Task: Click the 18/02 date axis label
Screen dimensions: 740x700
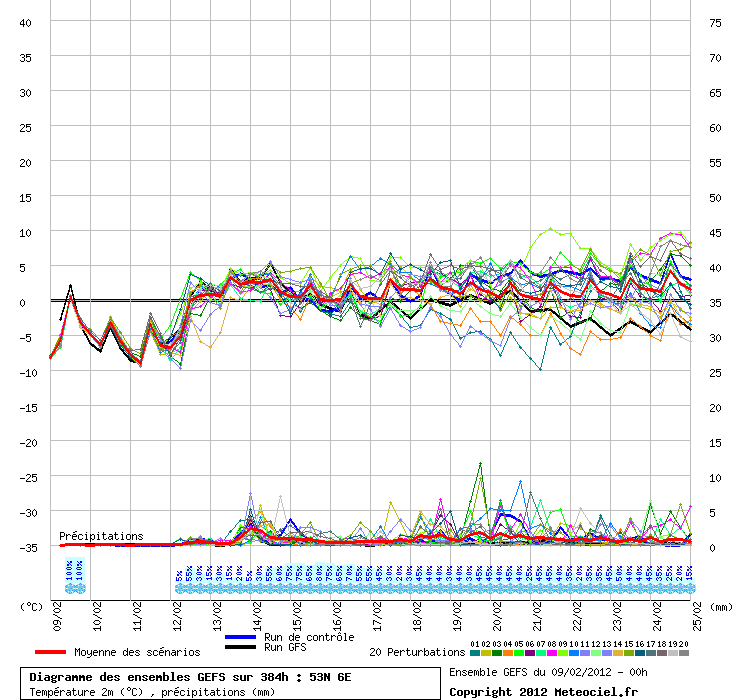Action: pos(417,616)
